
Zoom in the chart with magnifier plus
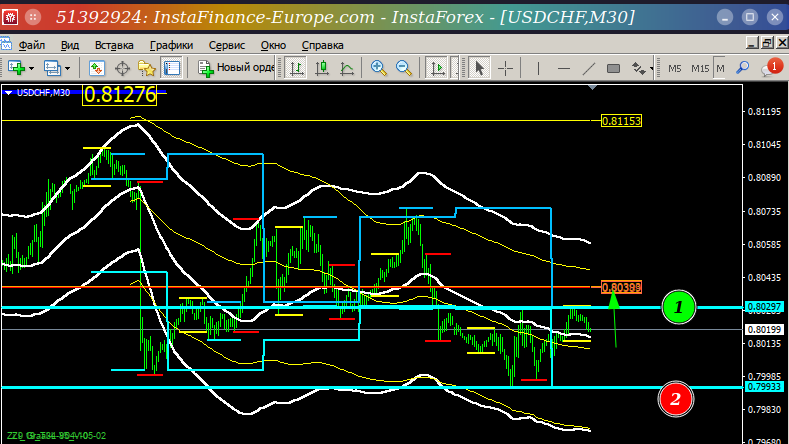(378, 68)
